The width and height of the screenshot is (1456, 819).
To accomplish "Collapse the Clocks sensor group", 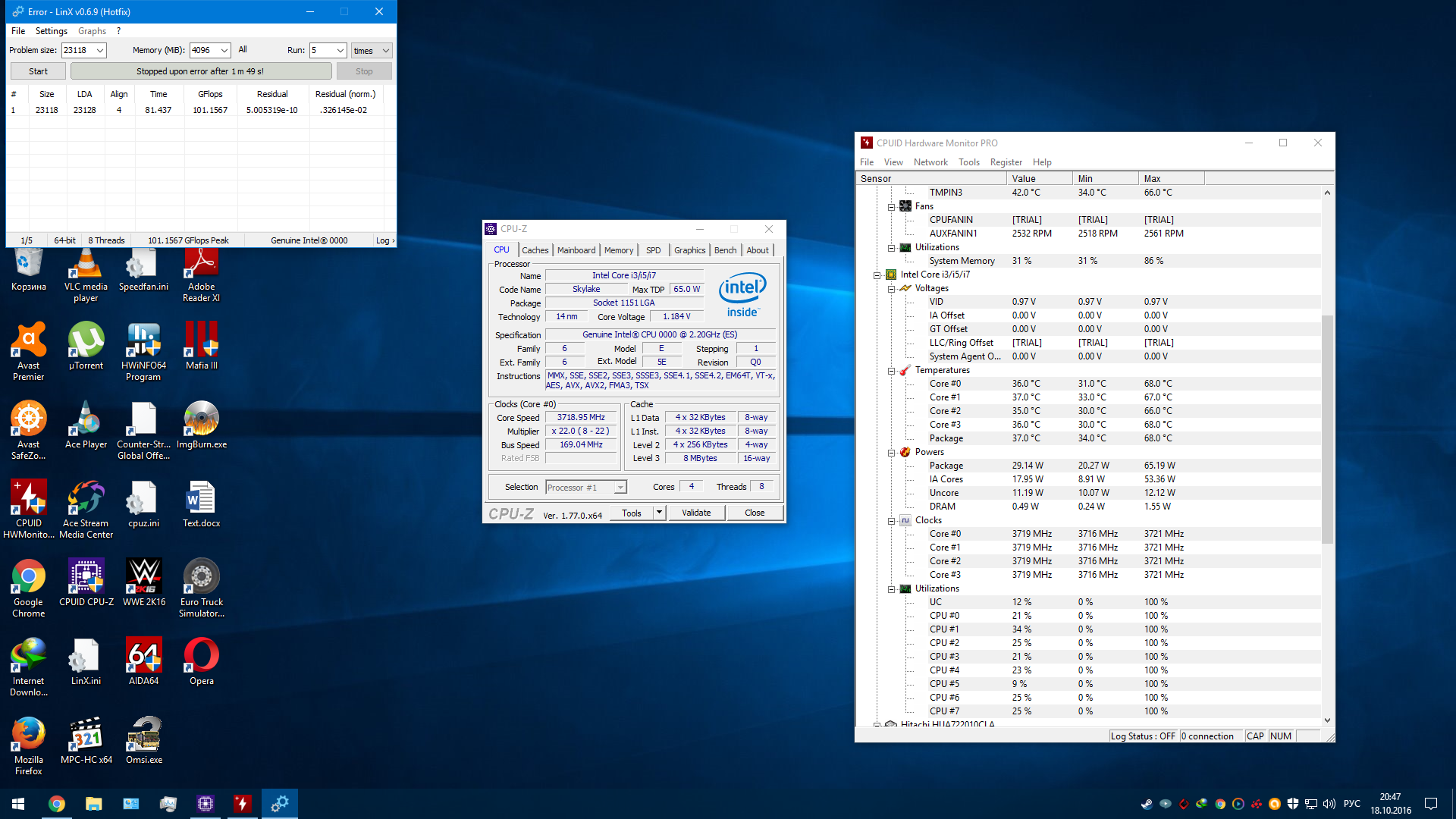I will point(892,521).
